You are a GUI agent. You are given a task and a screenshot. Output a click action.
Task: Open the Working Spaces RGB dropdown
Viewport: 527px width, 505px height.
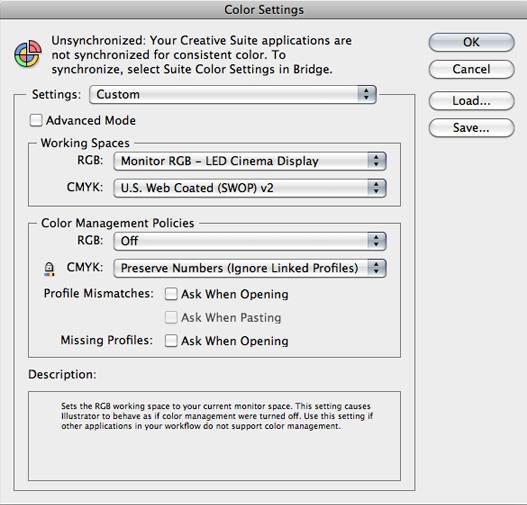[x=250, y=161]
